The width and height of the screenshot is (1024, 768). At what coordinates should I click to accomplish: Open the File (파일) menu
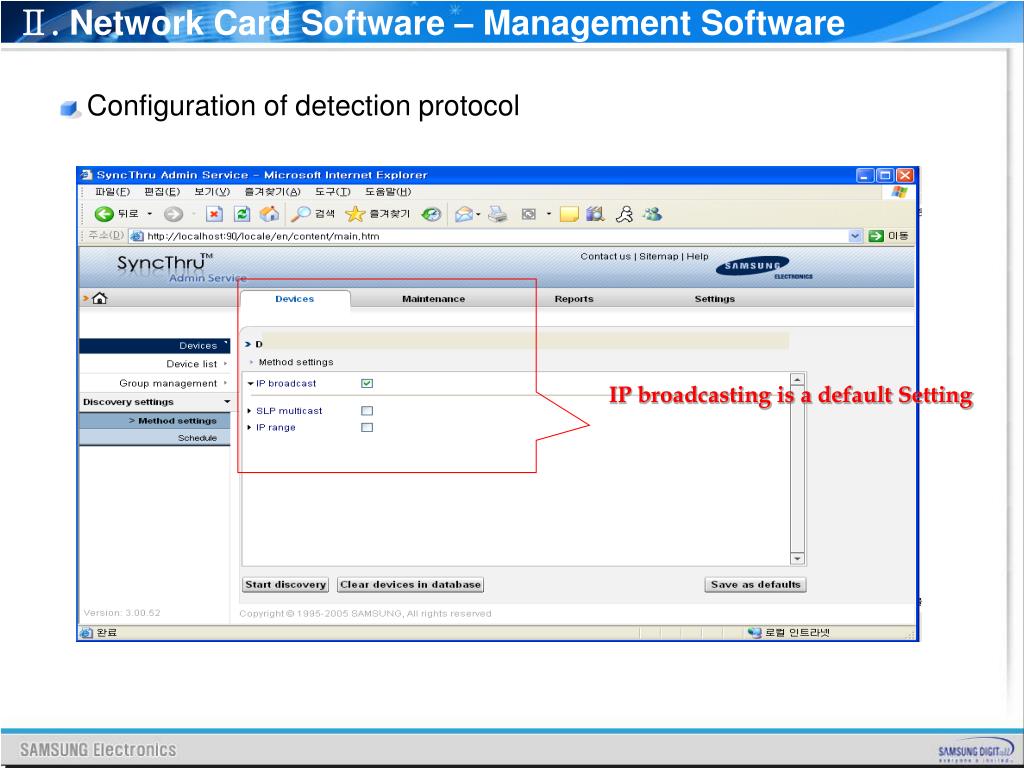(112, 191)
